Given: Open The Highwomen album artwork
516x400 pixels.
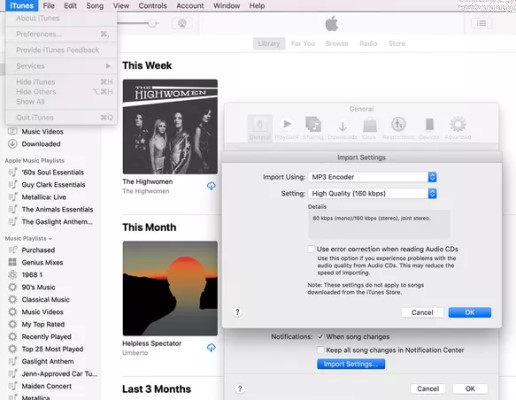Looking at the screenshot, I should 170,127.
